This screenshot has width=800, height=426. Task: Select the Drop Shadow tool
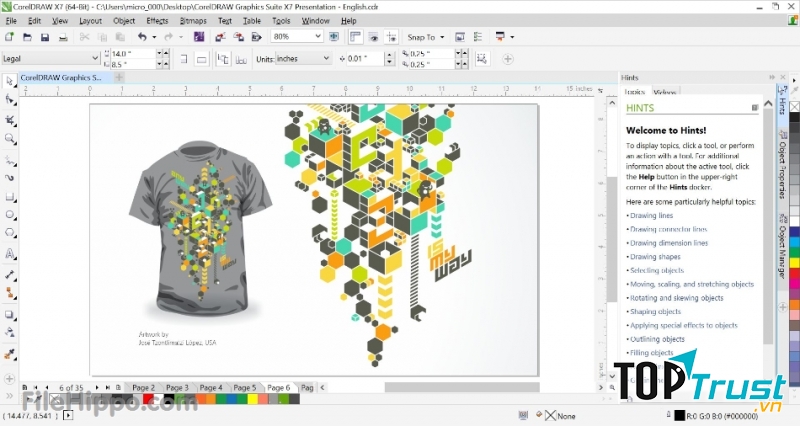pos(9,315)
